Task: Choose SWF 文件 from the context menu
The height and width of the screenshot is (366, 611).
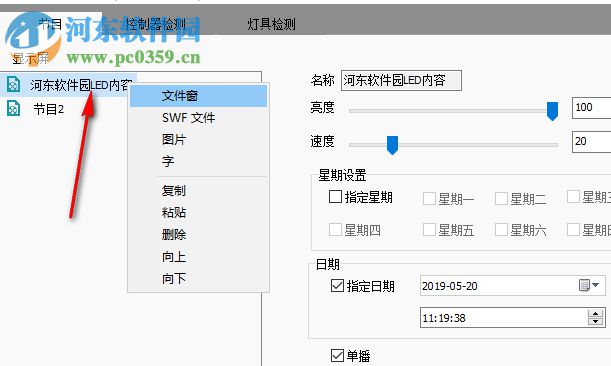Action: click(198, 118)
